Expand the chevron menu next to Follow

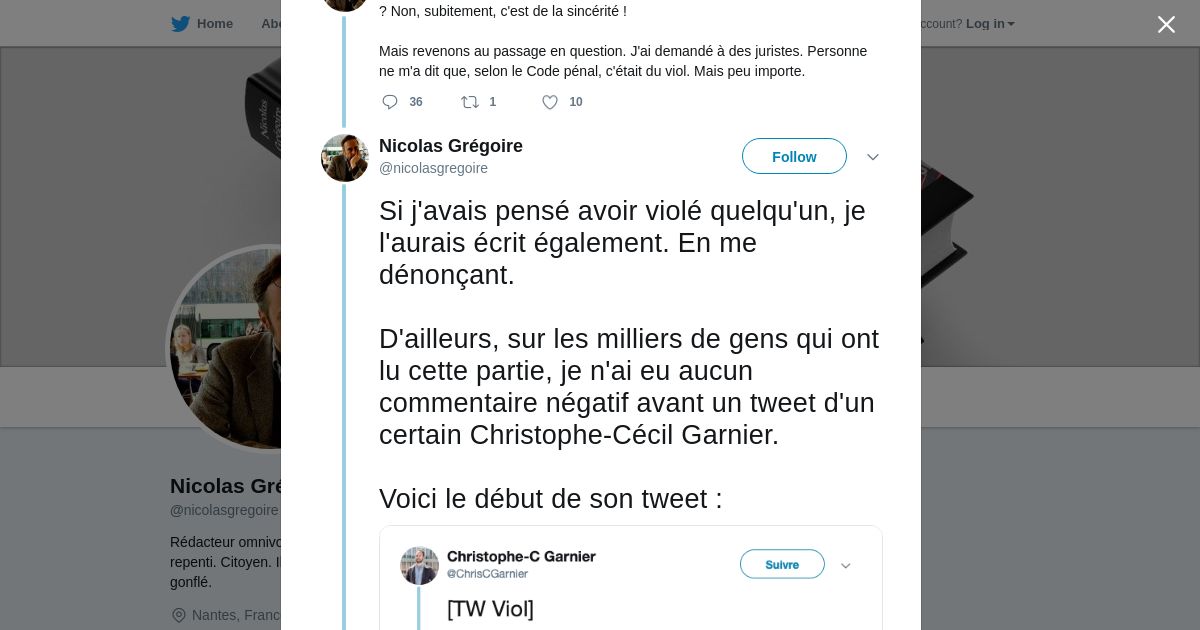click(x=873, y=157)
